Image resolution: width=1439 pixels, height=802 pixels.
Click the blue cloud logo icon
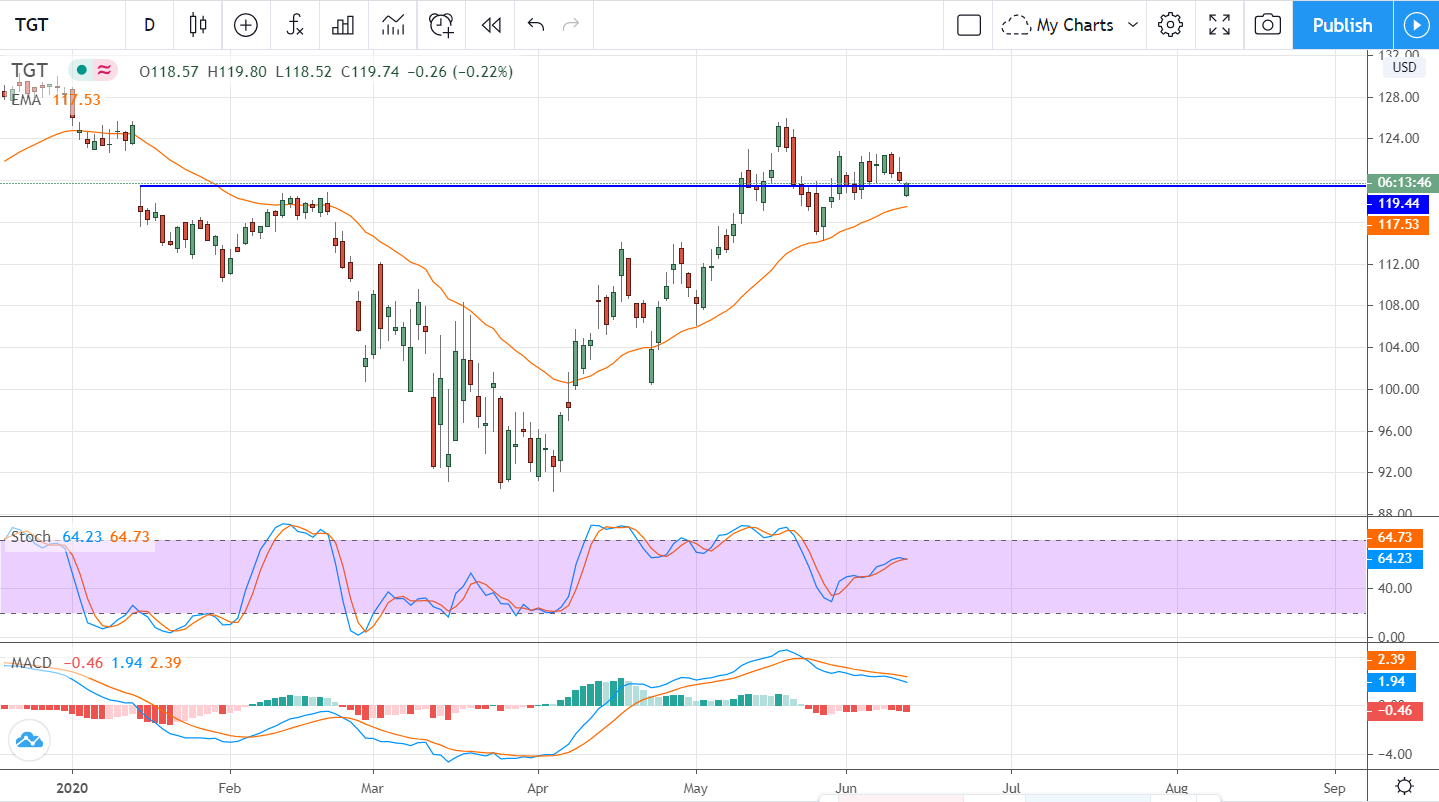click(x=28, y=741)
